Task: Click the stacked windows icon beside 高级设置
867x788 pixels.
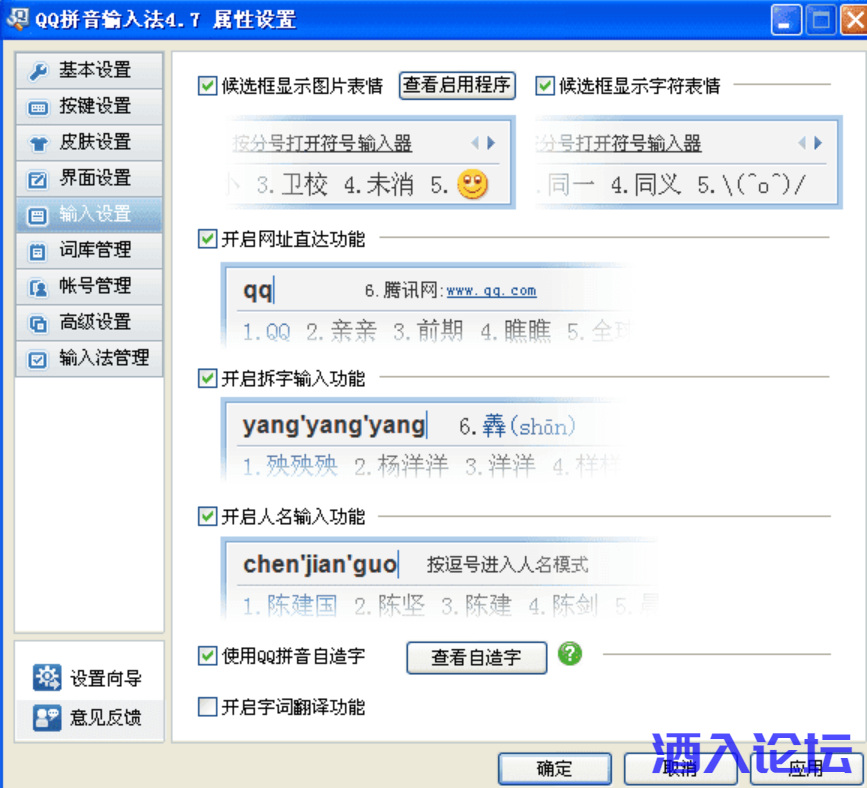Action: pyautogui.click(x=38, y=323)
